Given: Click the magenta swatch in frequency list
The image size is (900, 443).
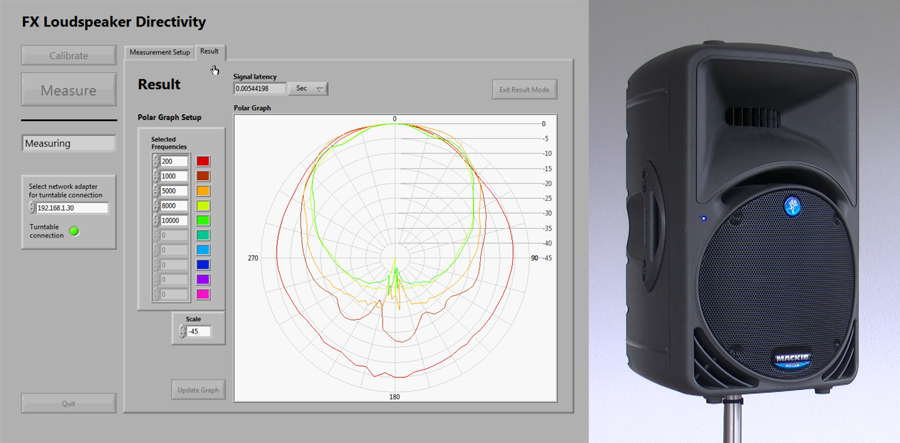Looking at the screenshot, I should (x=203, y=296).
